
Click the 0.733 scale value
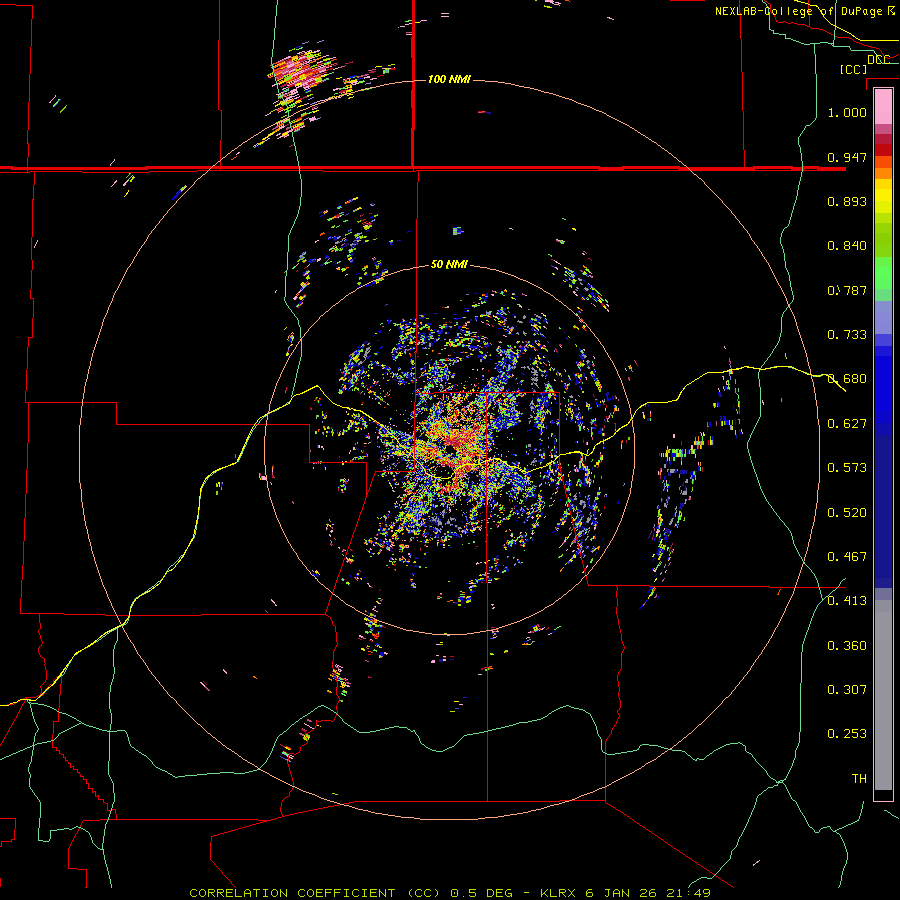coord(847,335)
